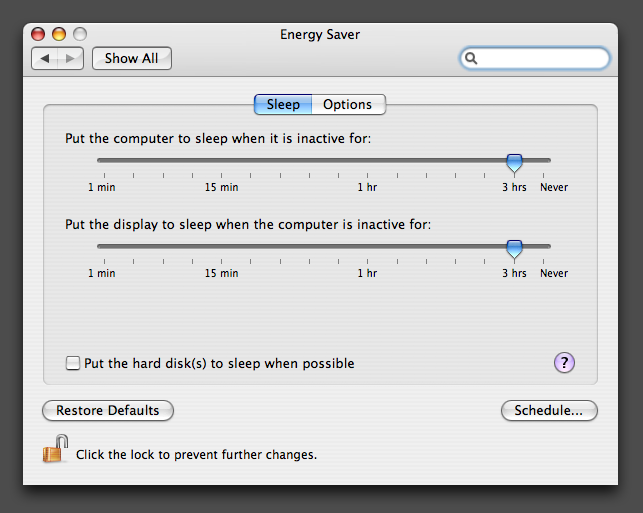Minimize the Energy Saver window
Screen dimensions: 643x513
coord(59,35)
